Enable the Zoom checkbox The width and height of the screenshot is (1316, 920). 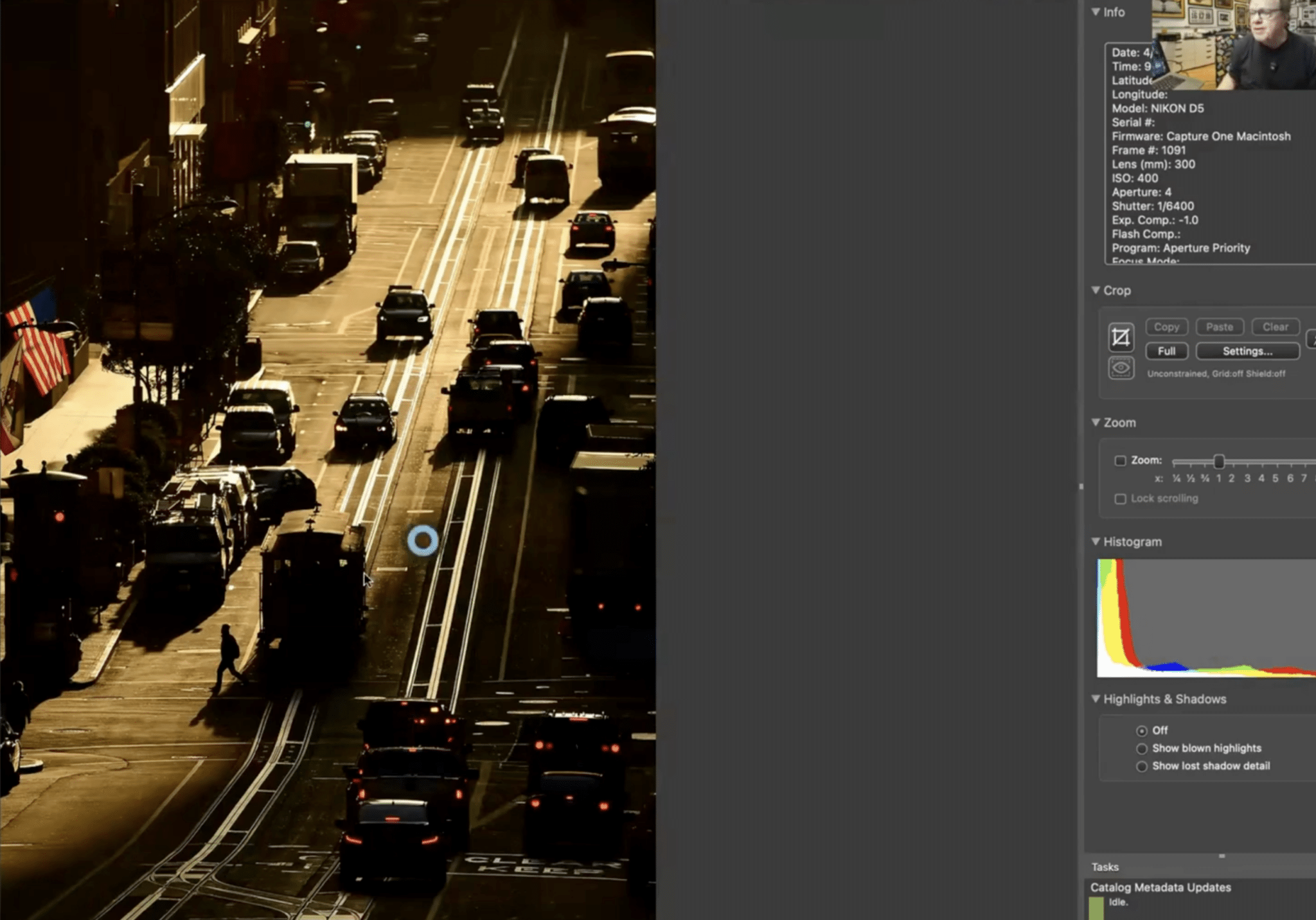click(x=1120, y=461)
